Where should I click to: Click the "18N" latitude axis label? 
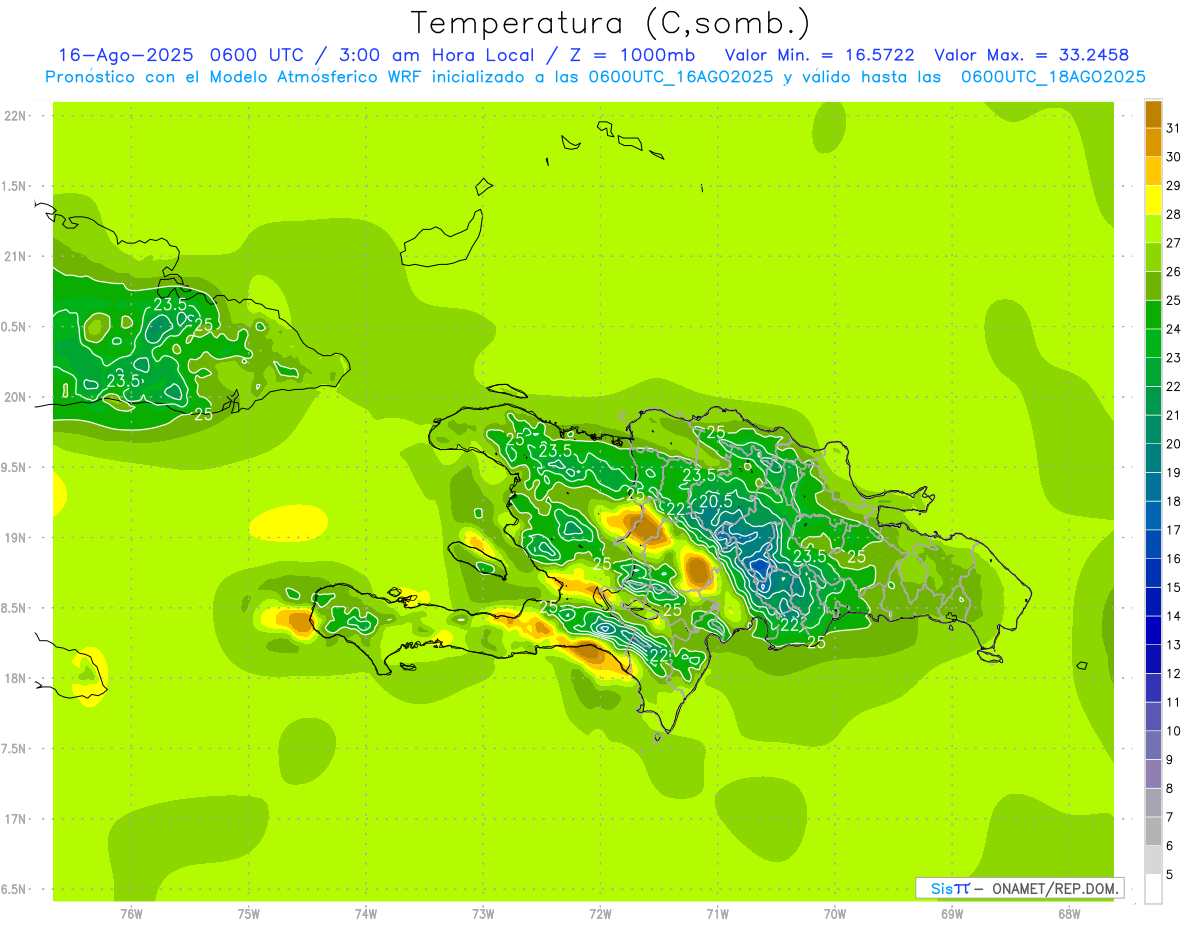coord(17,678)
